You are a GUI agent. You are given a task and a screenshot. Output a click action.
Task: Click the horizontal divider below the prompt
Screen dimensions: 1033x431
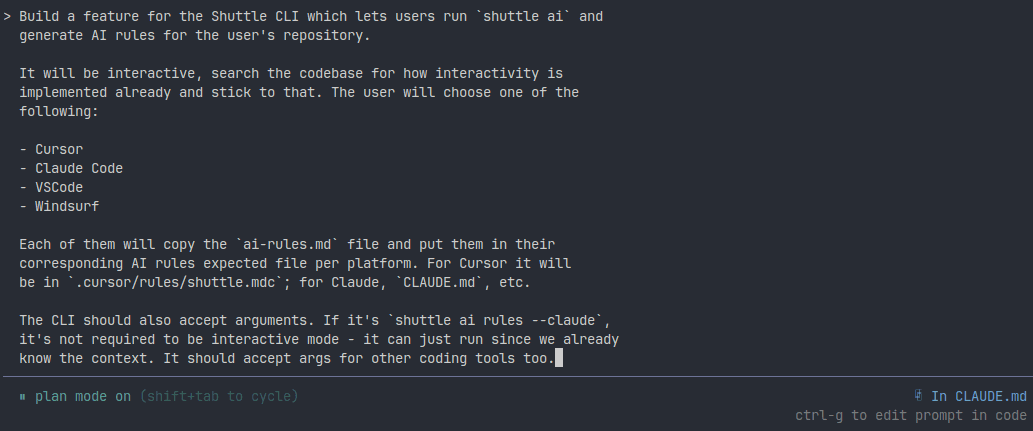[x=516, y=377]
